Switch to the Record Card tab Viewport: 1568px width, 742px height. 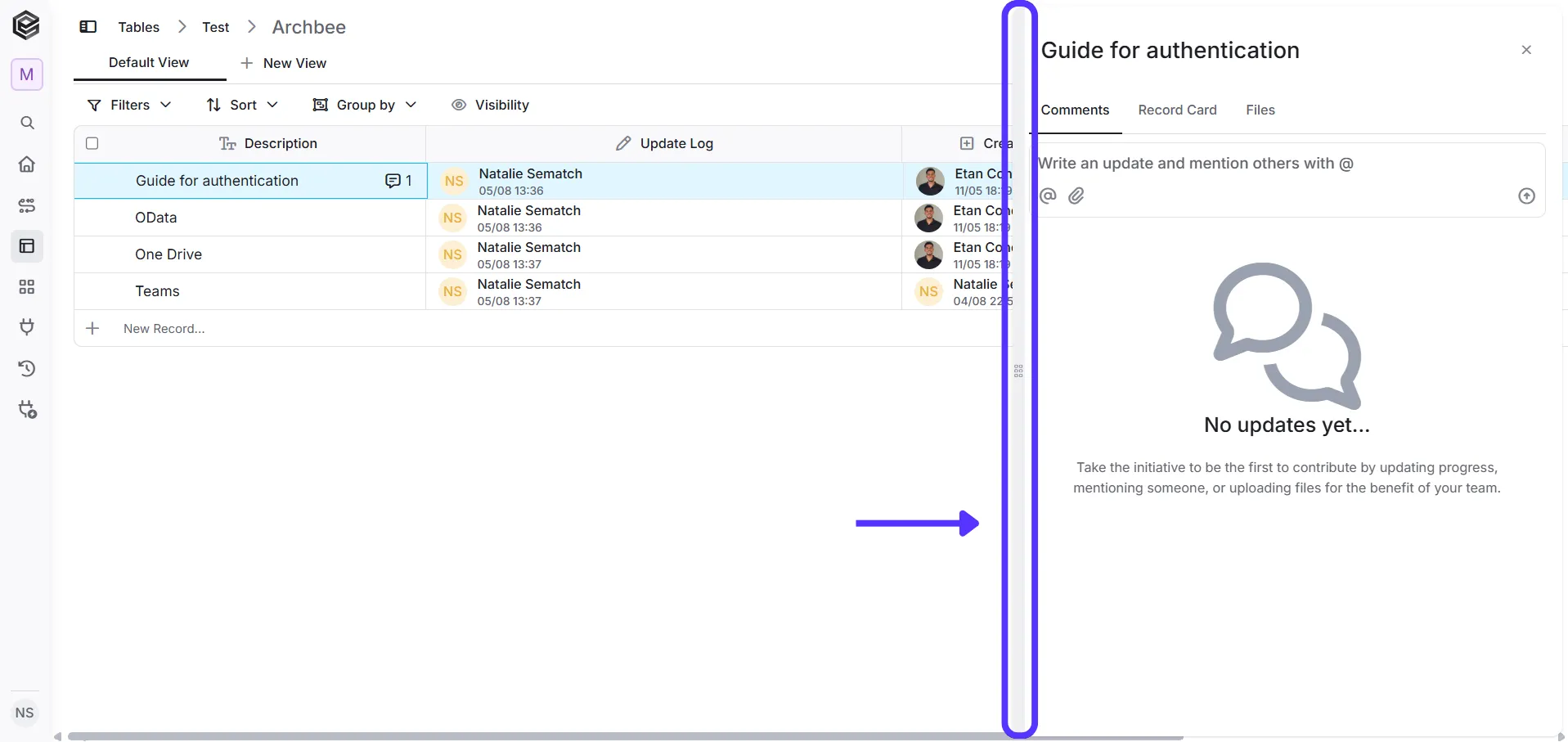coord(1177,110)
